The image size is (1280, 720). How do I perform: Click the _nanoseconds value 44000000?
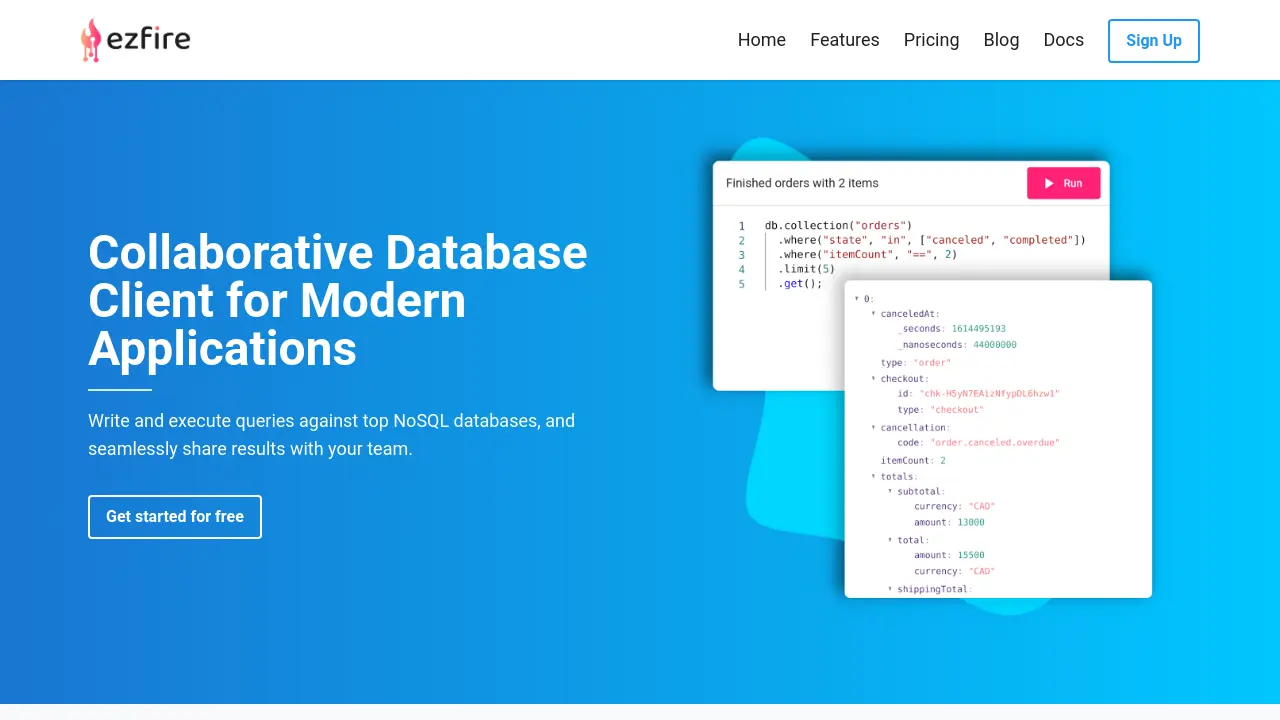click(995, 345)
